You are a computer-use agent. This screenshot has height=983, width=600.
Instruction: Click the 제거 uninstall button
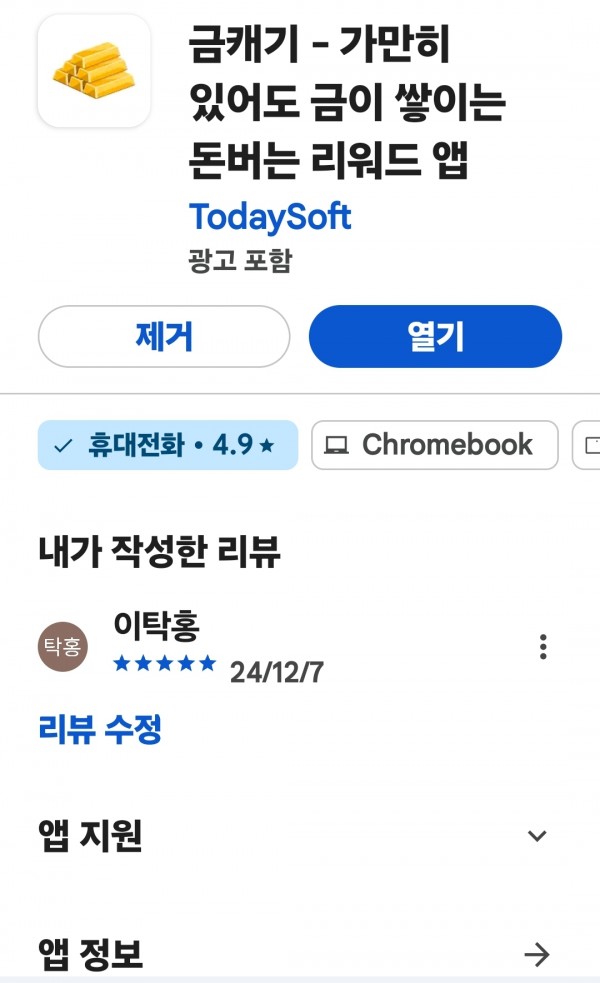coord(164,337)
